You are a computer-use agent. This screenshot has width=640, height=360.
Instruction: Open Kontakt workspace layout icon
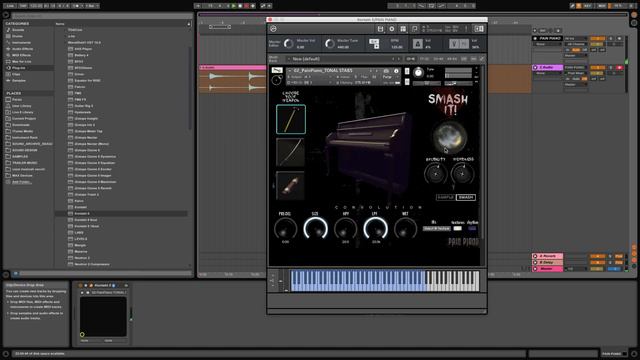[x=403, y=29]
